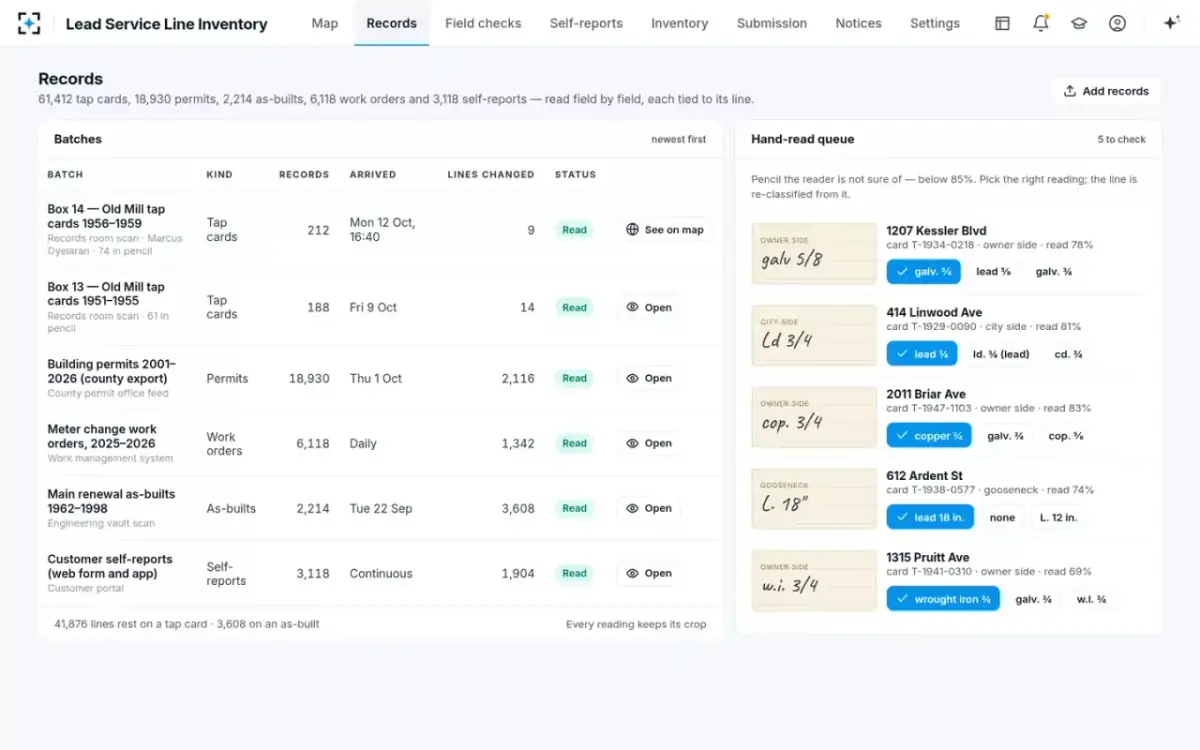1200x750 pixels.
Task: Choose cd. ¾ reading for 414 Linwood
Action: 1068,354
